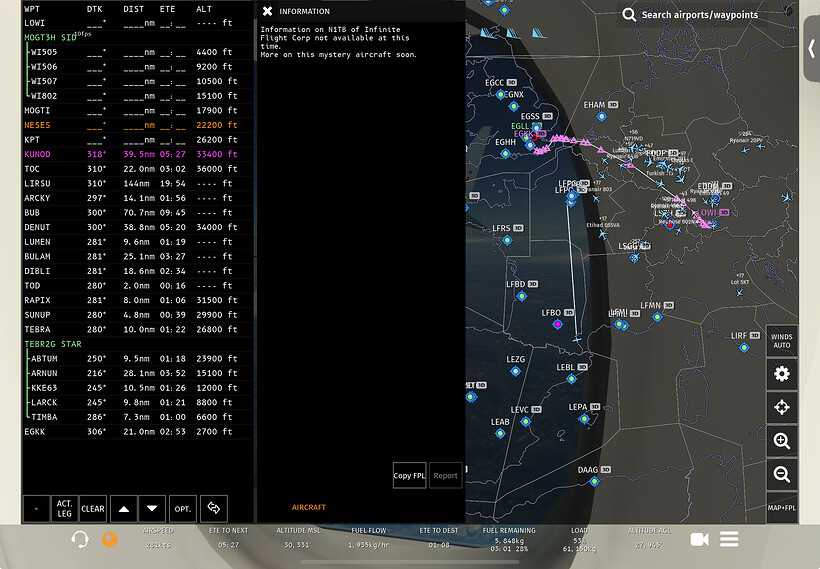Select waypoint DENUT

pos(139,228)
